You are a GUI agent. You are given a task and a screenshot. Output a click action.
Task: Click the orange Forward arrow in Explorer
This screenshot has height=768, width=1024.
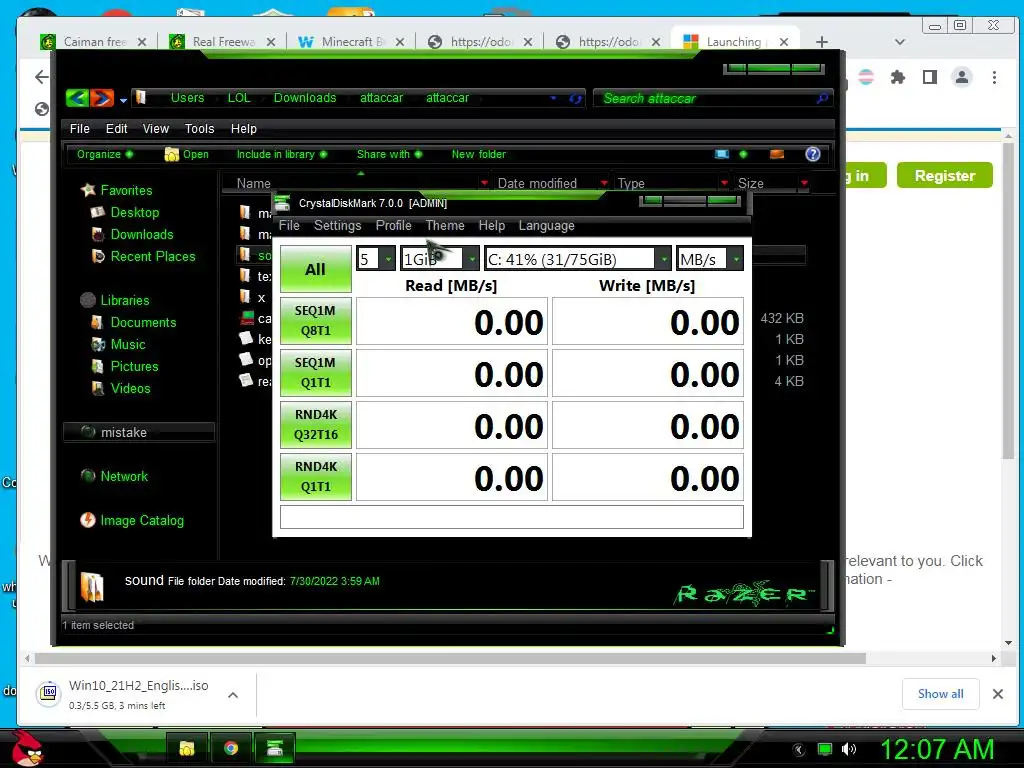tap(102, 98)
